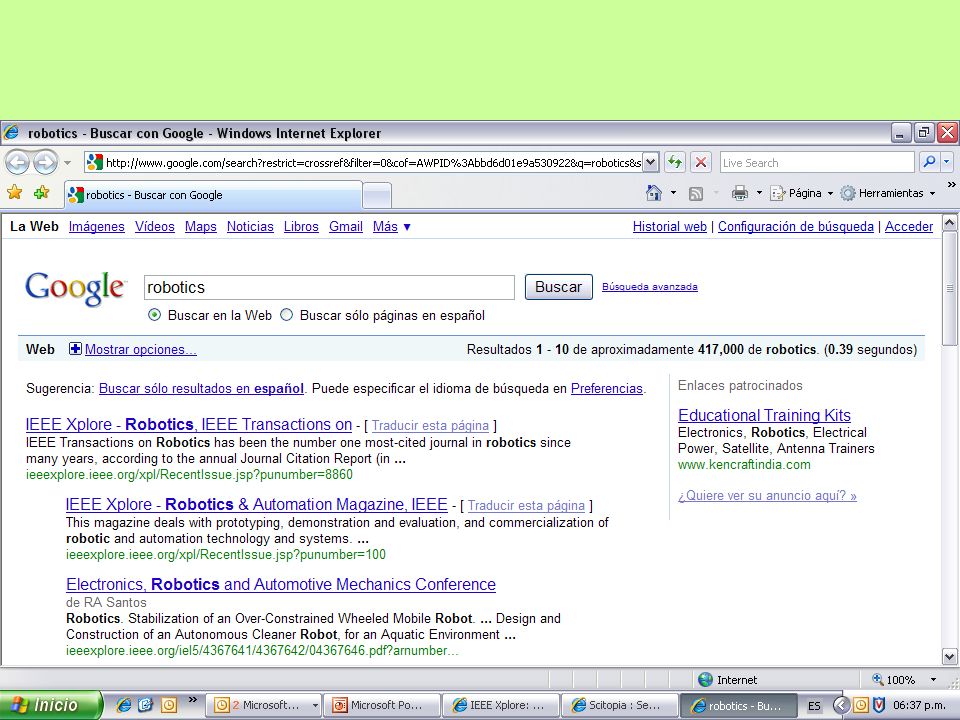Viewport: 960px width, 720px height.
Task: Expand Mostrar opciones plus icon
Action: pos(75,349)
